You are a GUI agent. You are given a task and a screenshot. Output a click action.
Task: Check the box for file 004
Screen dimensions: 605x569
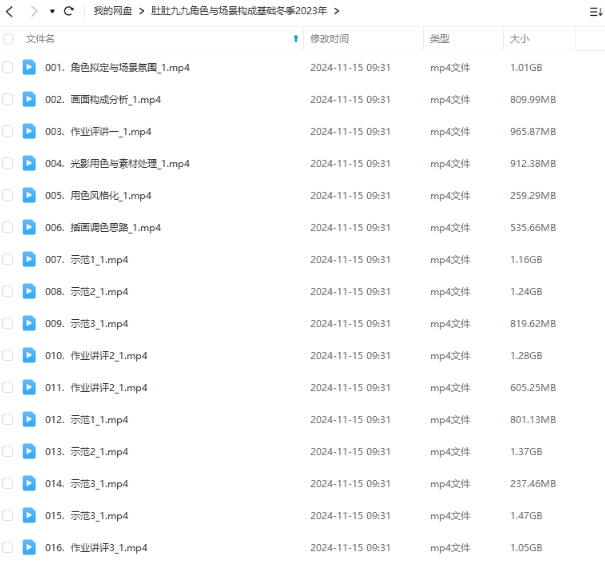(8, 163)
